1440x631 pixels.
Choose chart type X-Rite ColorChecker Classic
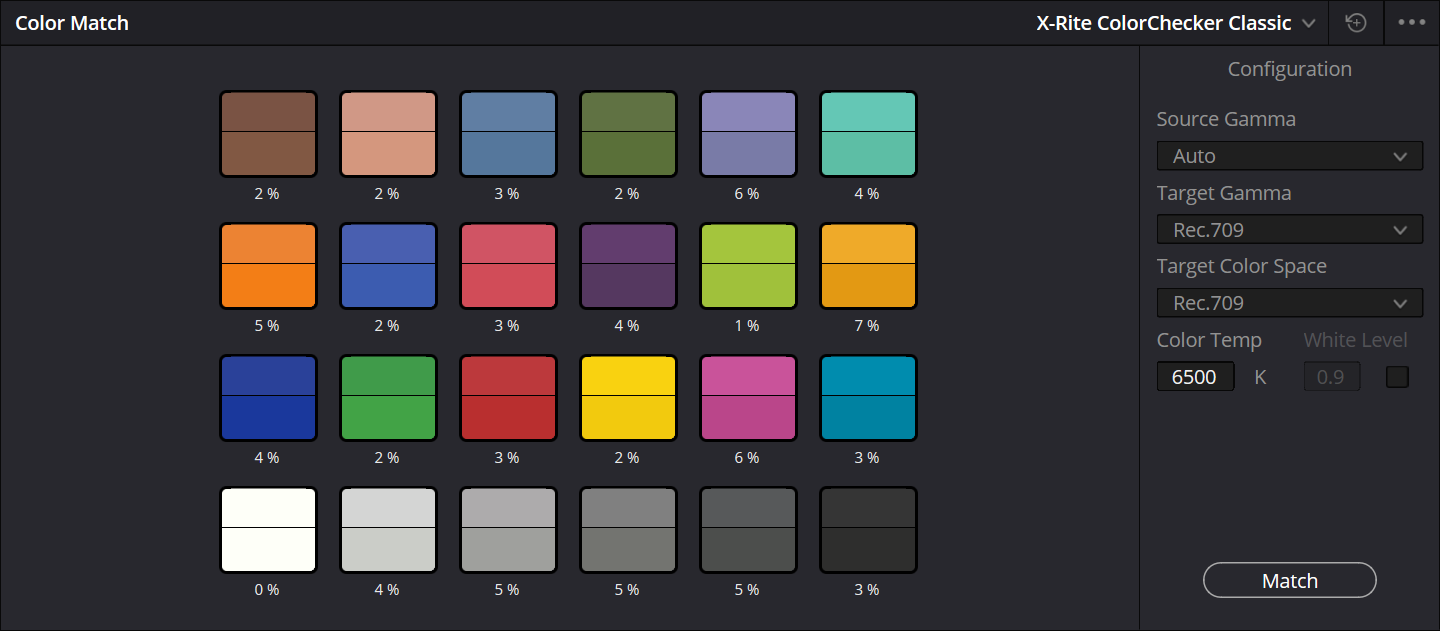[x=1175, y=23]
